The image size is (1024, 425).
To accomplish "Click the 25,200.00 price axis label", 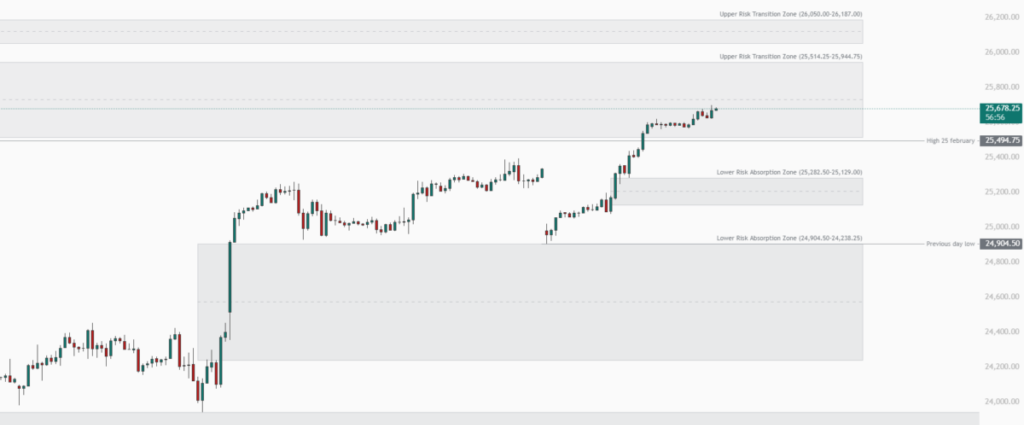I will tap(1001, 192).
